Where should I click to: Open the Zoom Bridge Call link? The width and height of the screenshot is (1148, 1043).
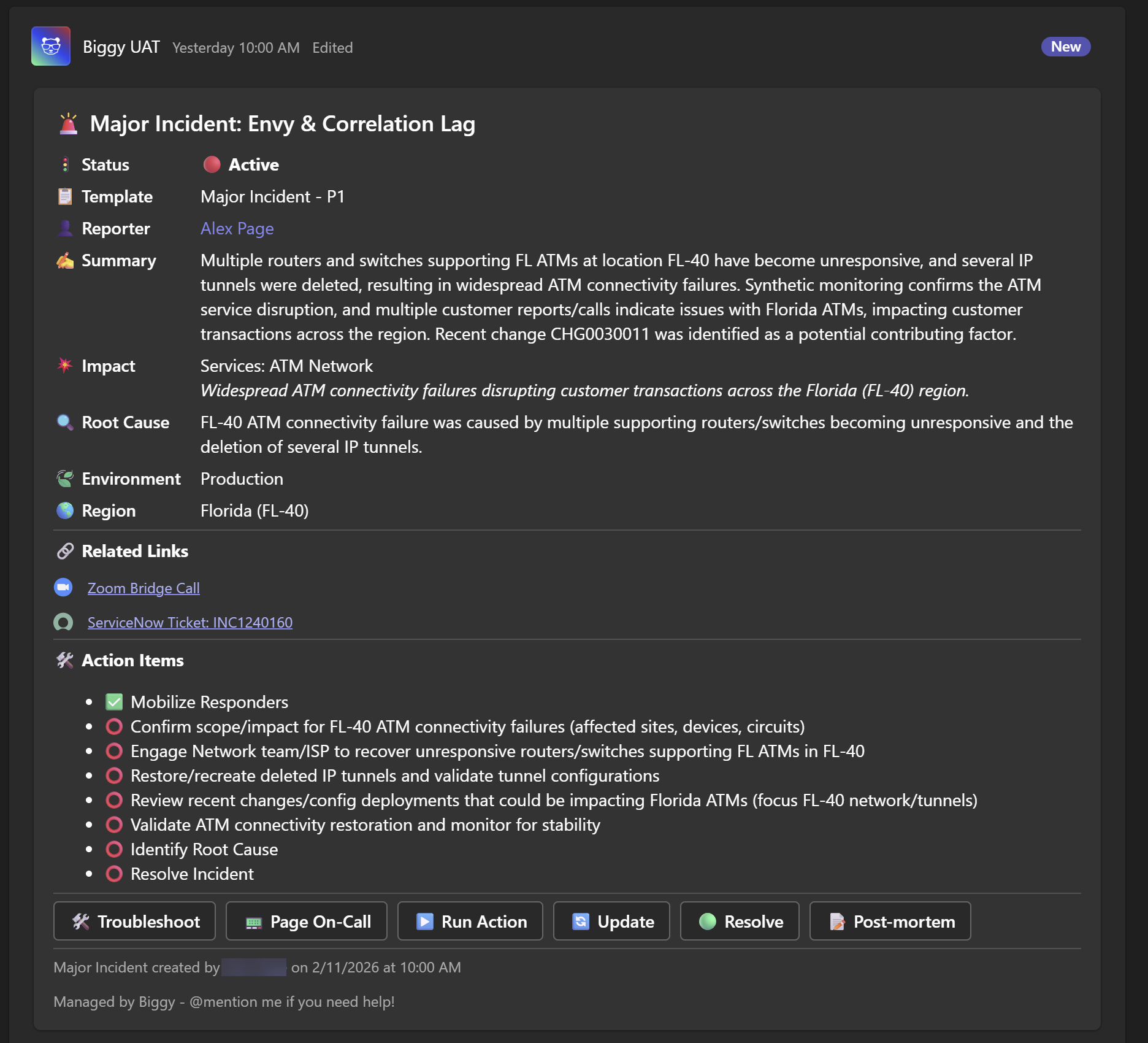click(x=143, y=588)
